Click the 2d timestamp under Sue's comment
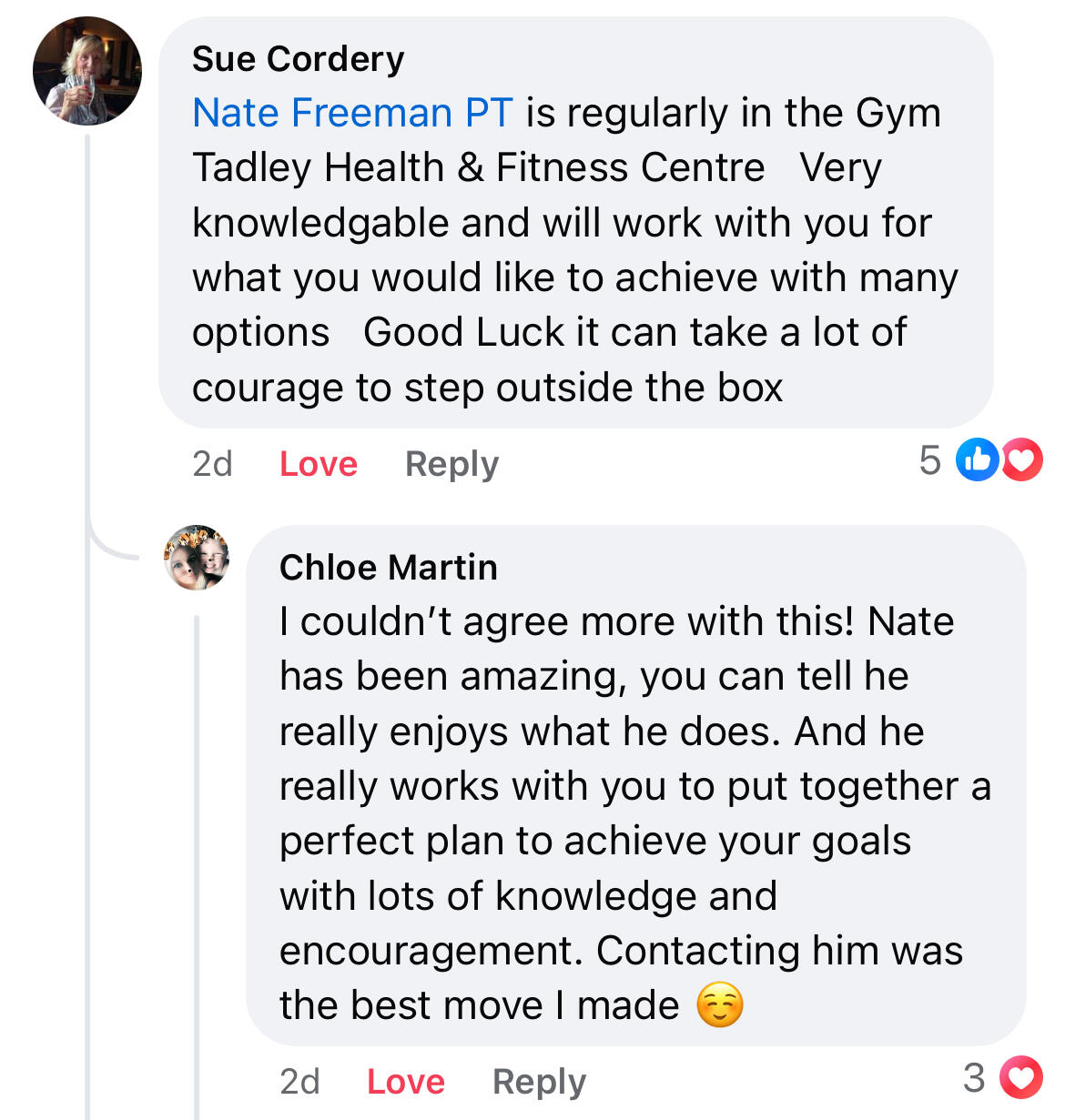Viewport: 1065px width, 1120px height. [212, 463]
